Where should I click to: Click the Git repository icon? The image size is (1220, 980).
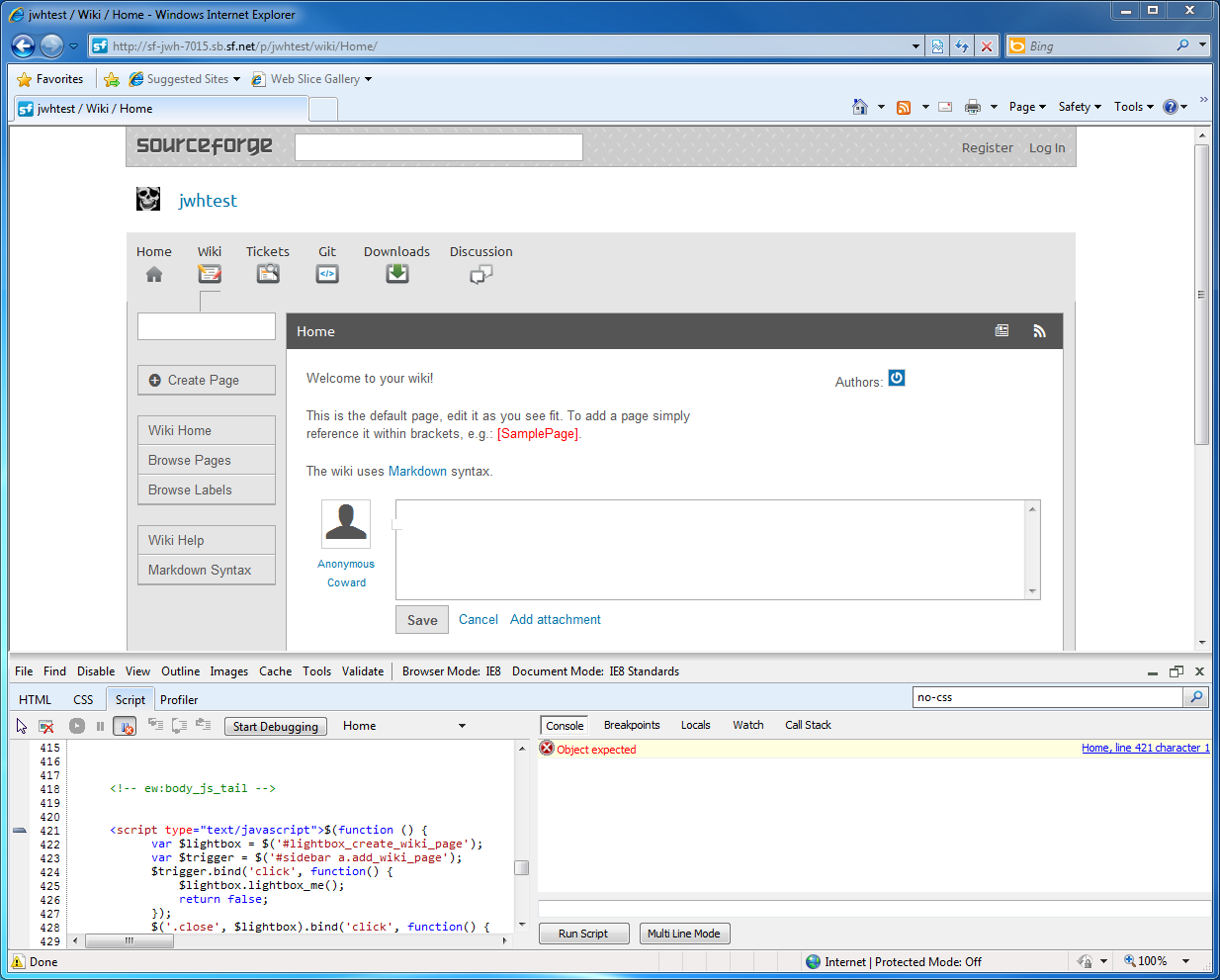[x=327, y=274]
